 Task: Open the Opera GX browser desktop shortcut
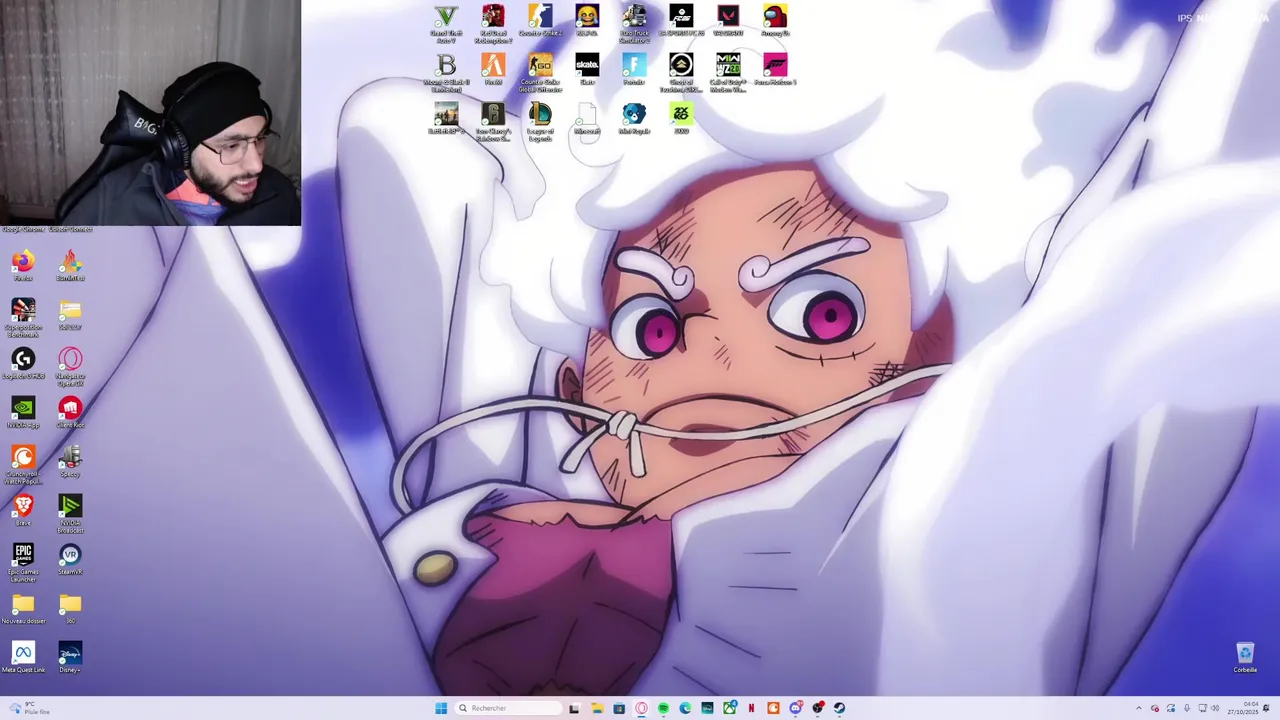click(70, 367)
